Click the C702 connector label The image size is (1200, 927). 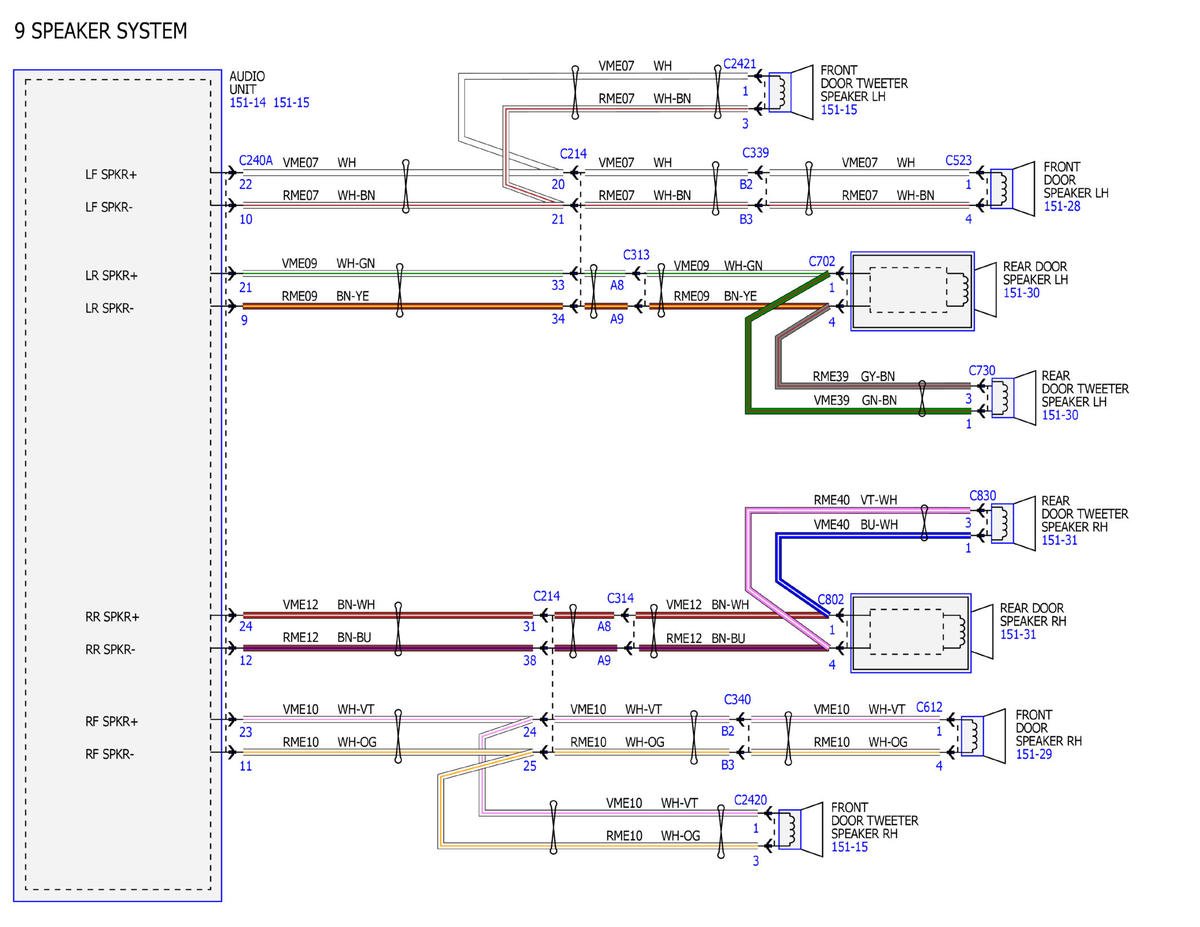tap(822, 263)
